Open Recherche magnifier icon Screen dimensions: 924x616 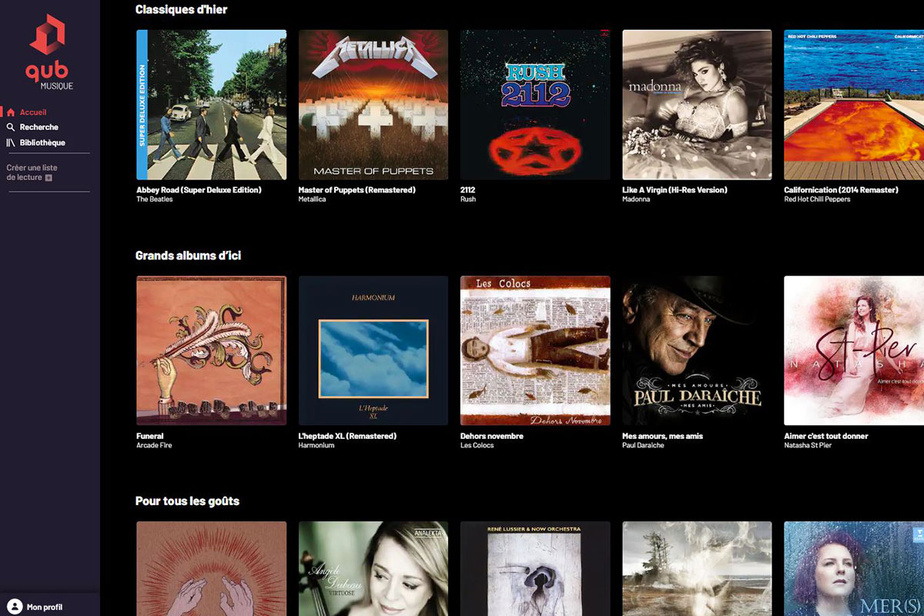pyautogui.click(x=11, y=127)
